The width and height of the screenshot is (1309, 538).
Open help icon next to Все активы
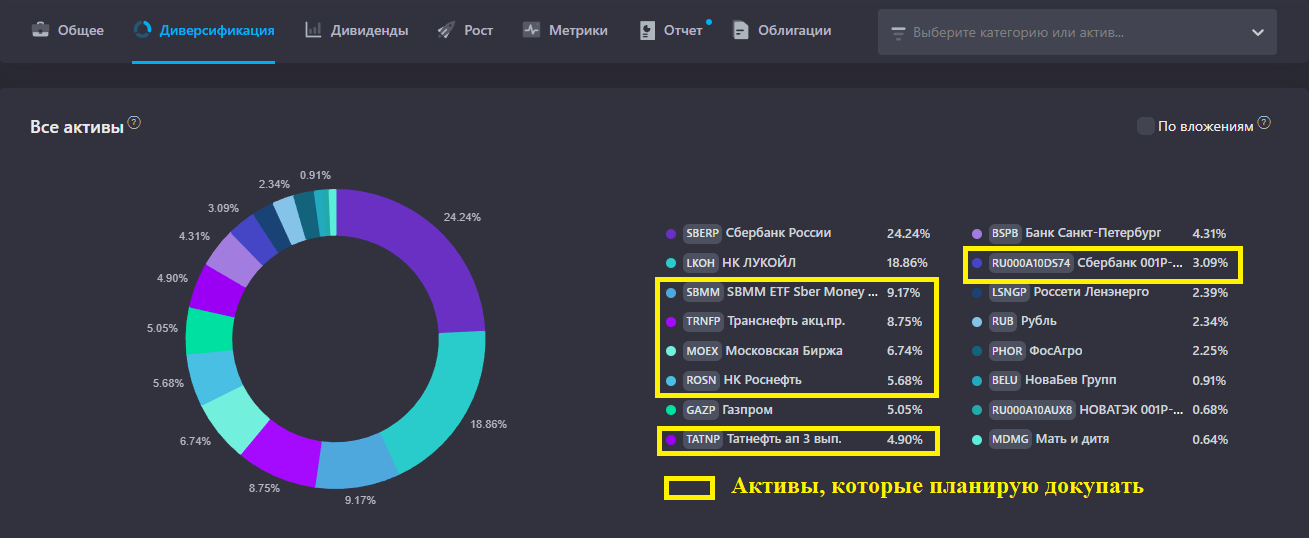tap(134, 123)
